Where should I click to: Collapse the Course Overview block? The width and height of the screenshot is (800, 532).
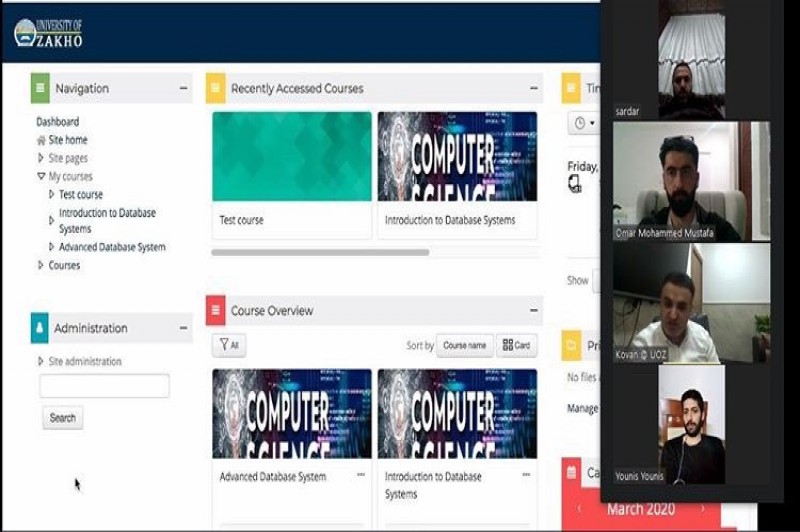pyautogui.click(x=535, y=311)
